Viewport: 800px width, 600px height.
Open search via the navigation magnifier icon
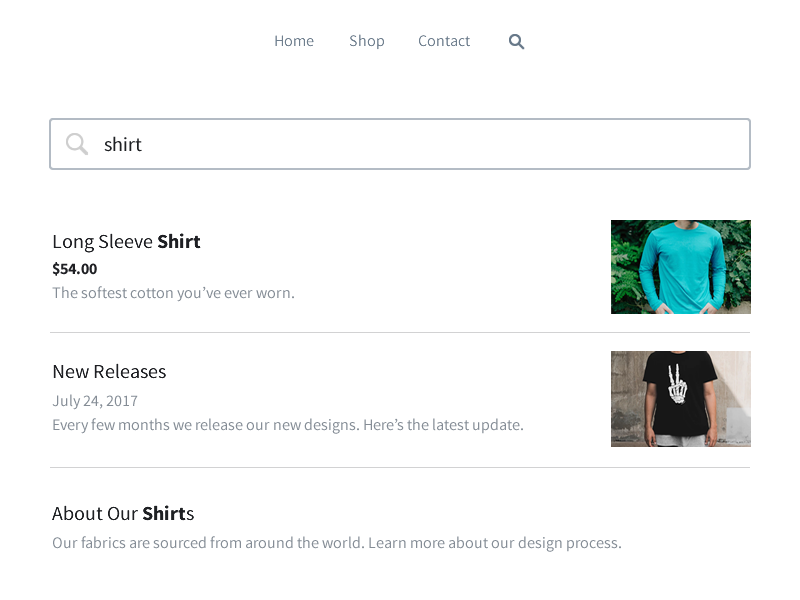tap(516, 41)
